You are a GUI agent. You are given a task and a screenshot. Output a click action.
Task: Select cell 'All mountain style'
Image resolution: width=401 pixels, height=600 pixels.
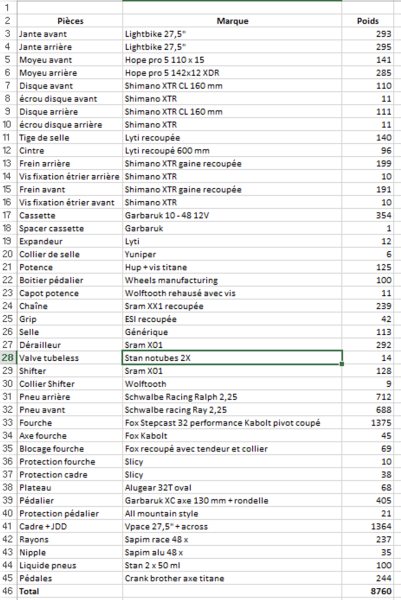coord(232,514)
